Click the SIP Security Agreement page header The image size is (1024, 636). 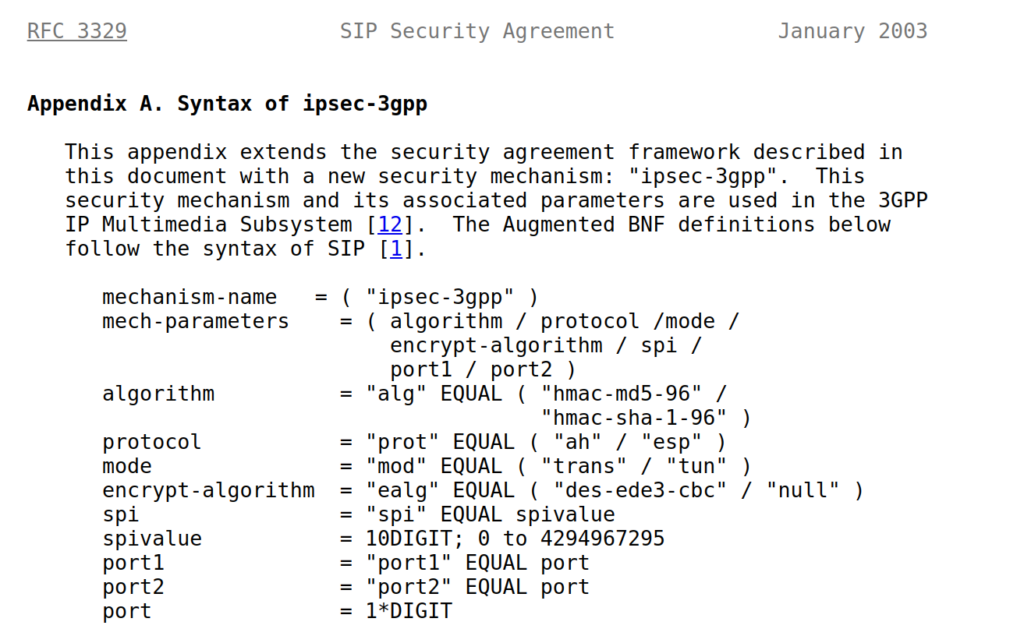477,31
